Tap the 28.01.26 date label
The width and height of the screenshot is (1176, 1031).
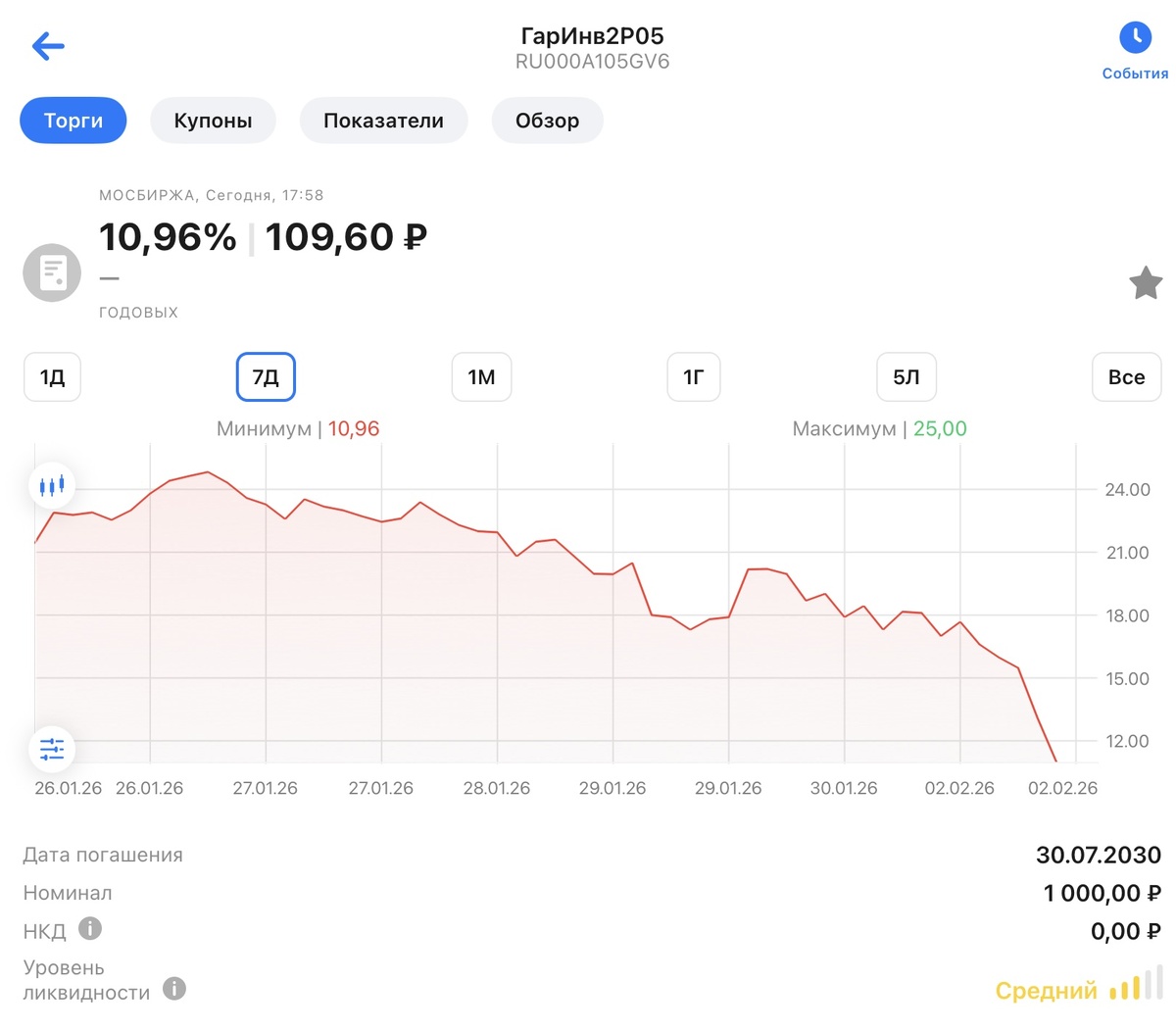point(497,788)
